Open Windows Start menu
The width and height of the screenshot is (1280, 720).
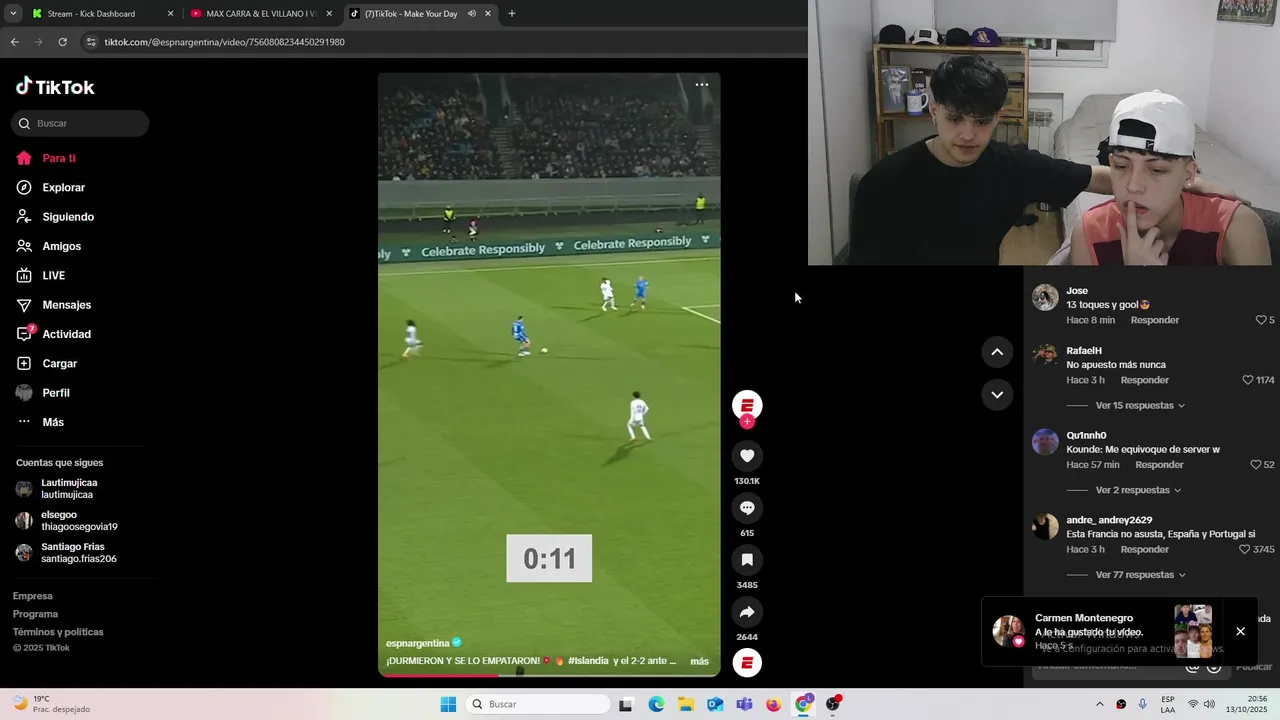(448, 704)
